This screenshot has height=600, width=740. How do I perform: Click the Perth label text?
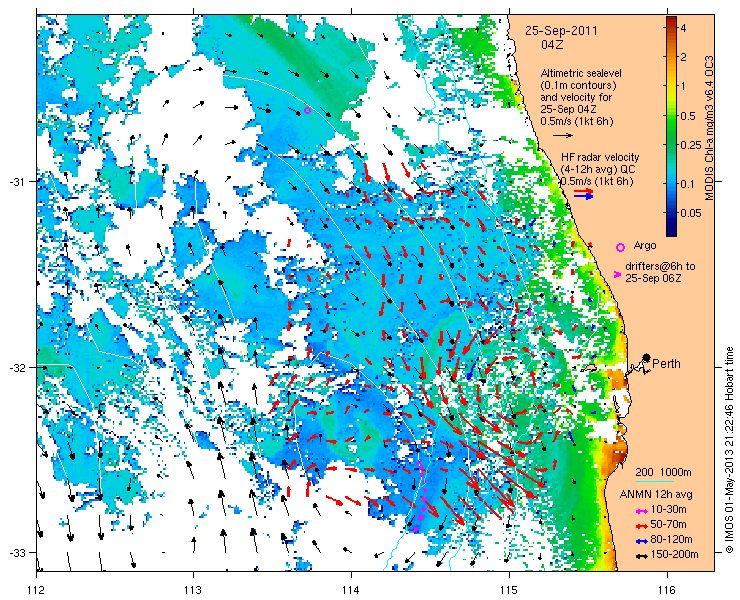click(x=666, y=364)
